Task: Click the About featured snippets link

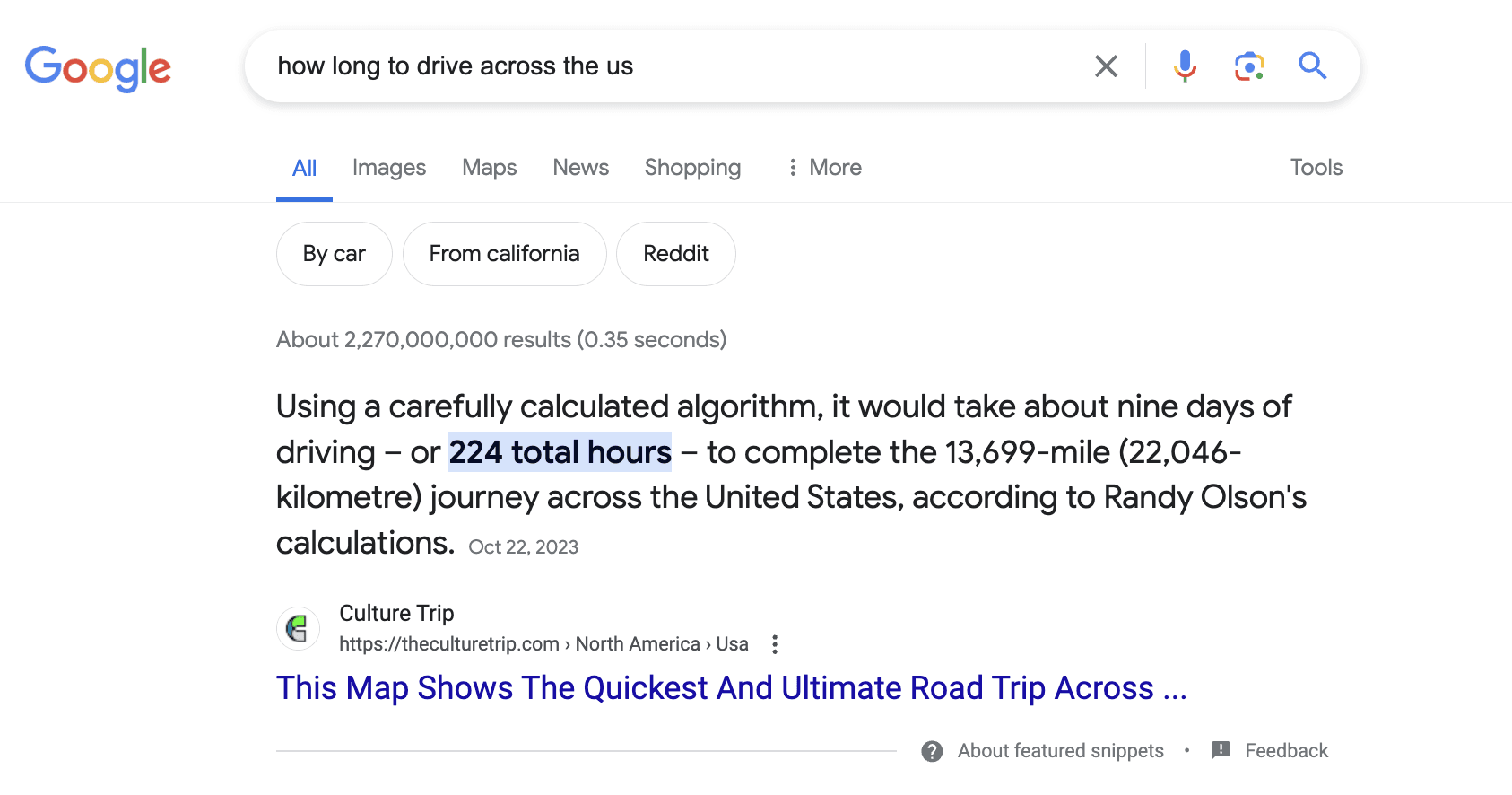Action: pos(1060,751)
